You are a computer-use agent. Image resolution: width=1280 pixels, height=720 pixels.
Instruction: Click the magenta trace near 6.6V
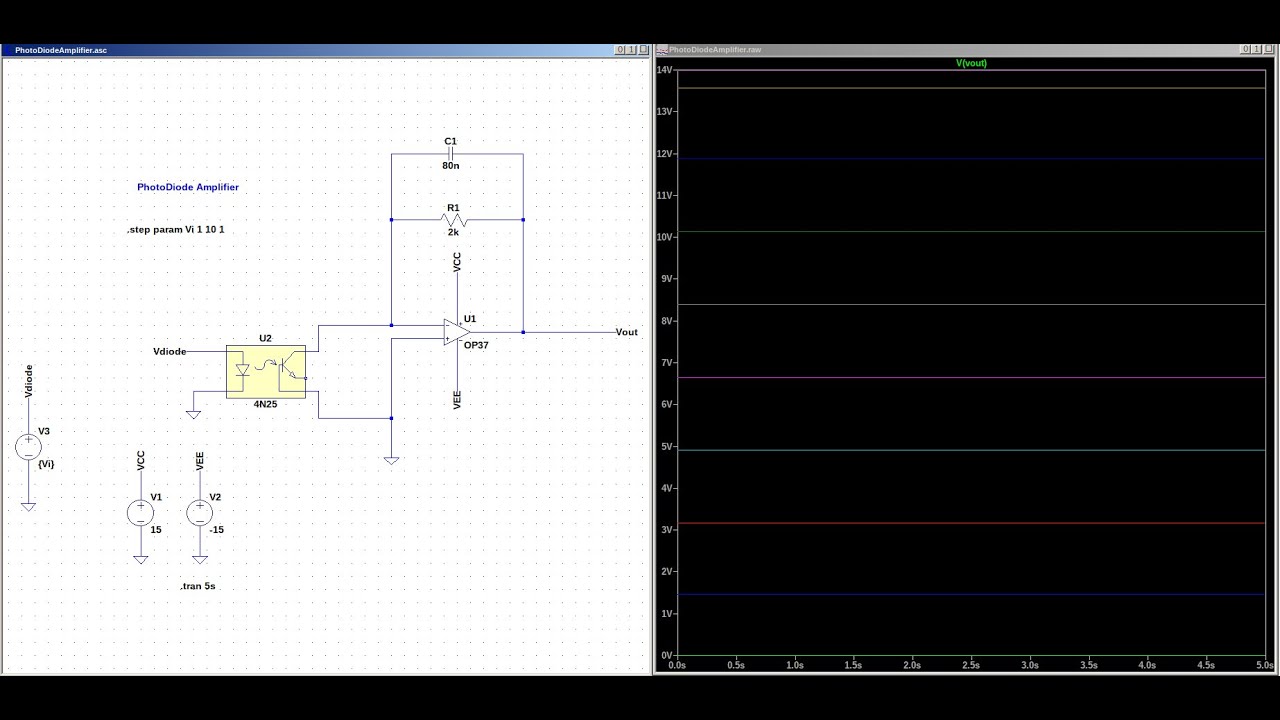(971, 378)
